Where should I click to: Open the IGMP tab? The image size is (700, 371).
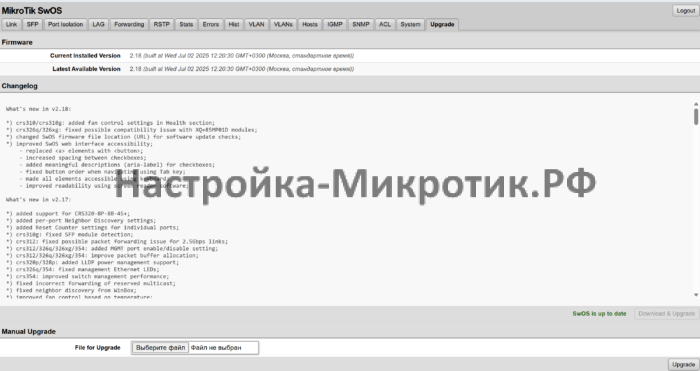(335, 25)
